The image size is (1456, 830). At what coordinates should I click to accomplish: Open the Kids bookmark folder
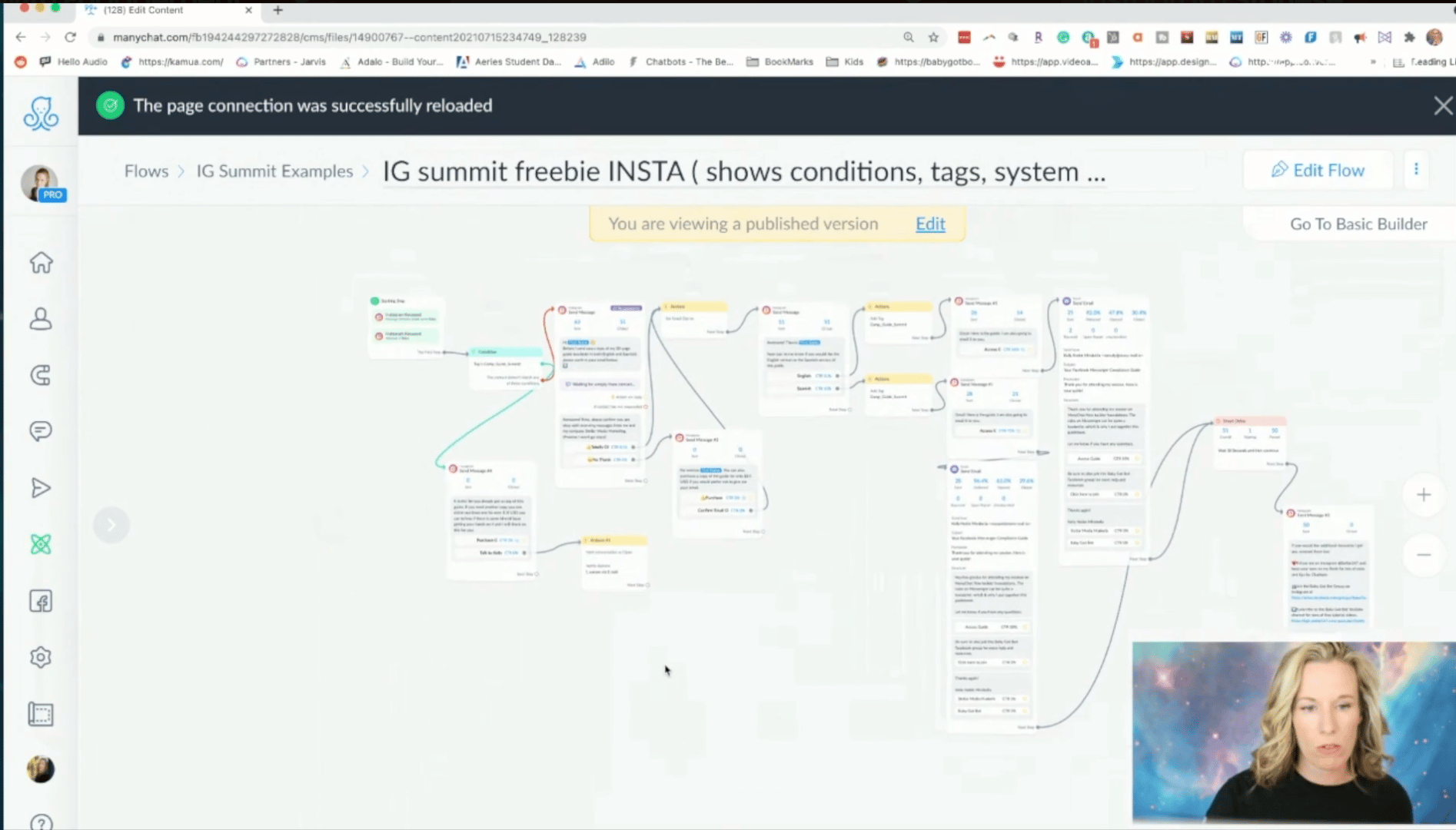[x=844, y=61]
